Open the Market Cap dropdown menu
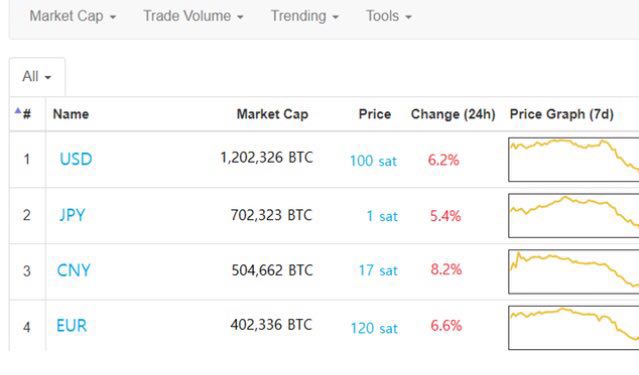This screenshot has width=639, height=375. tap(73, 16)
